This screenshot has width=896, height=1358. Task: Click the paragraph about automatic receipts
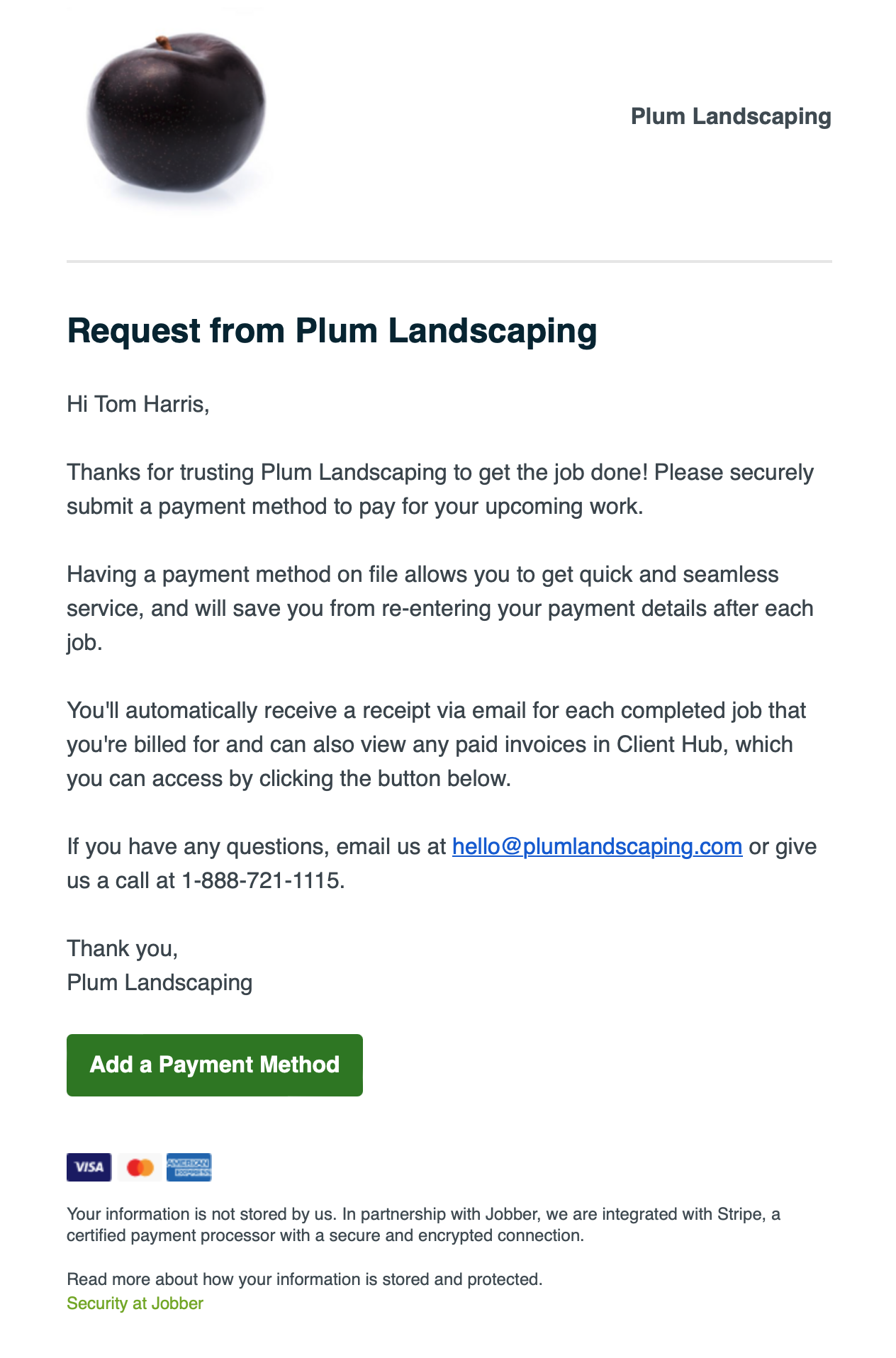tap(437, 744)
